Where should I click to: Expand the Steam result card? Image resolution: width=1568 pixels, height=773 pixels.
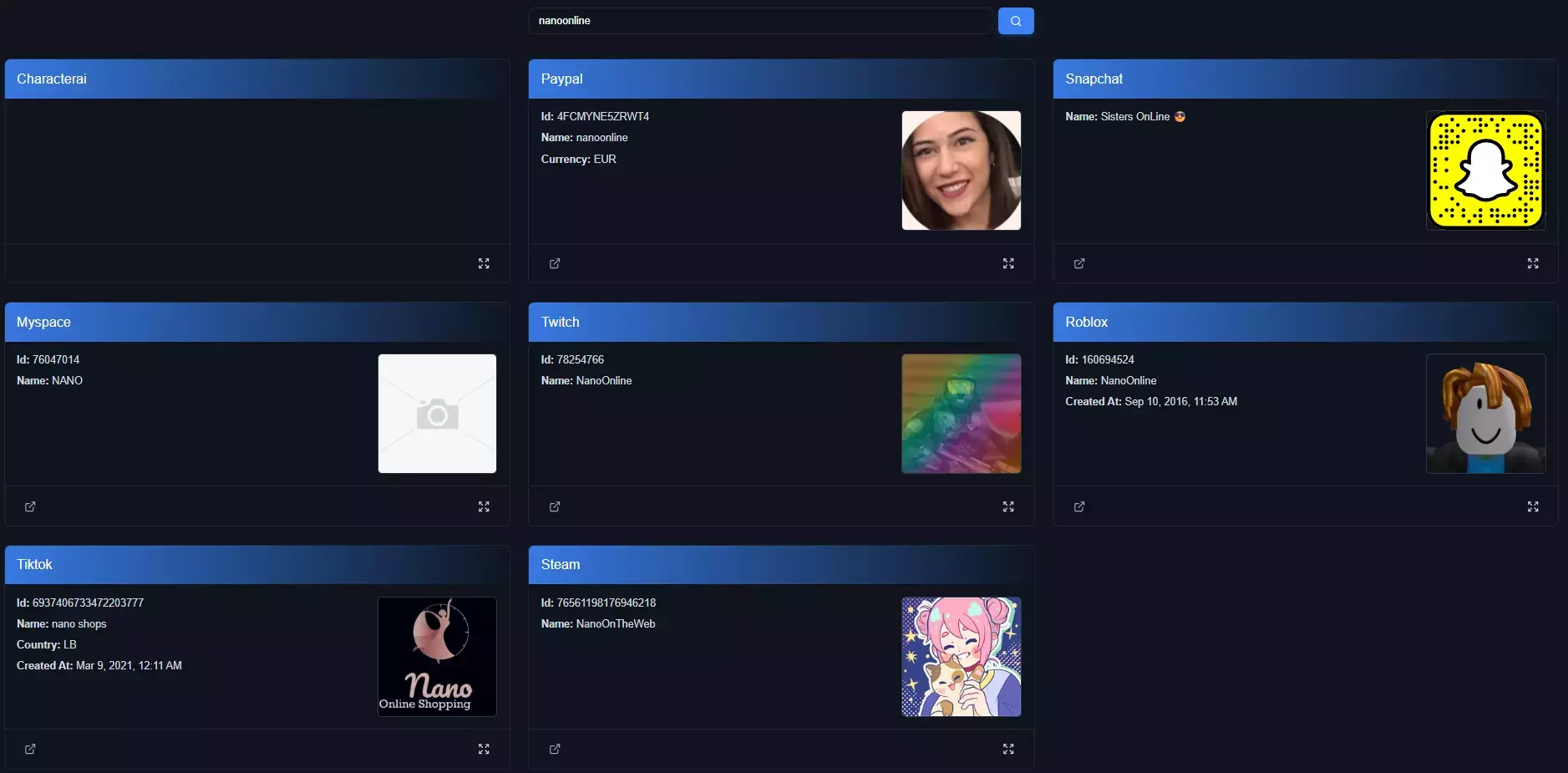click(1008, 749)
